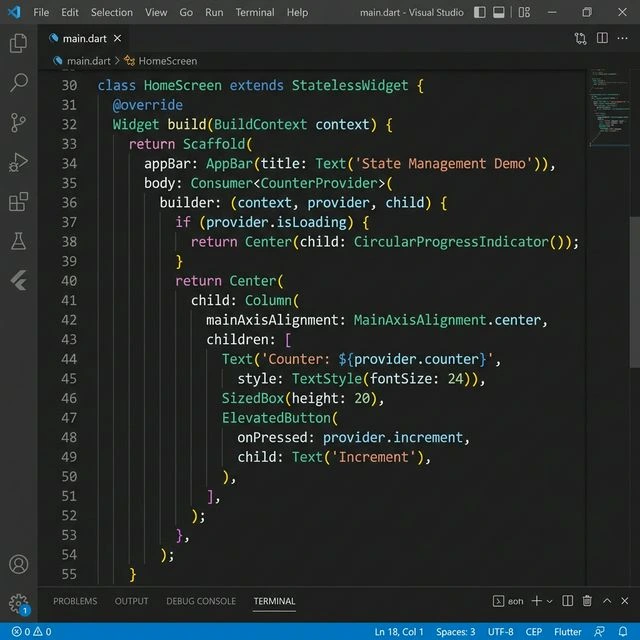Select language mode Flutter in status bar
640x640 pixels.
[x=567, y=632]
